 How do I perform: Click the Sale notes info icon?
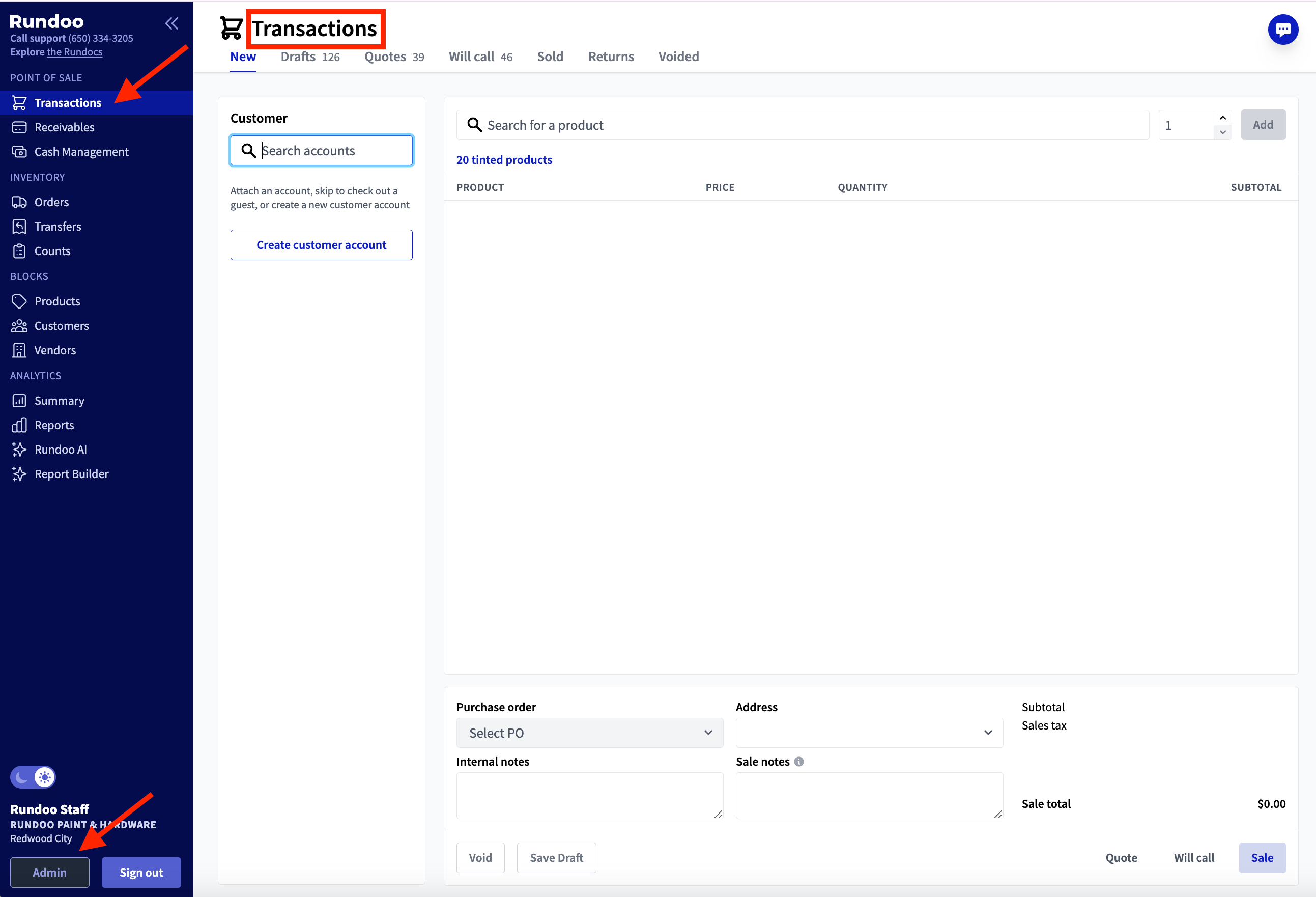pos(798,762)
